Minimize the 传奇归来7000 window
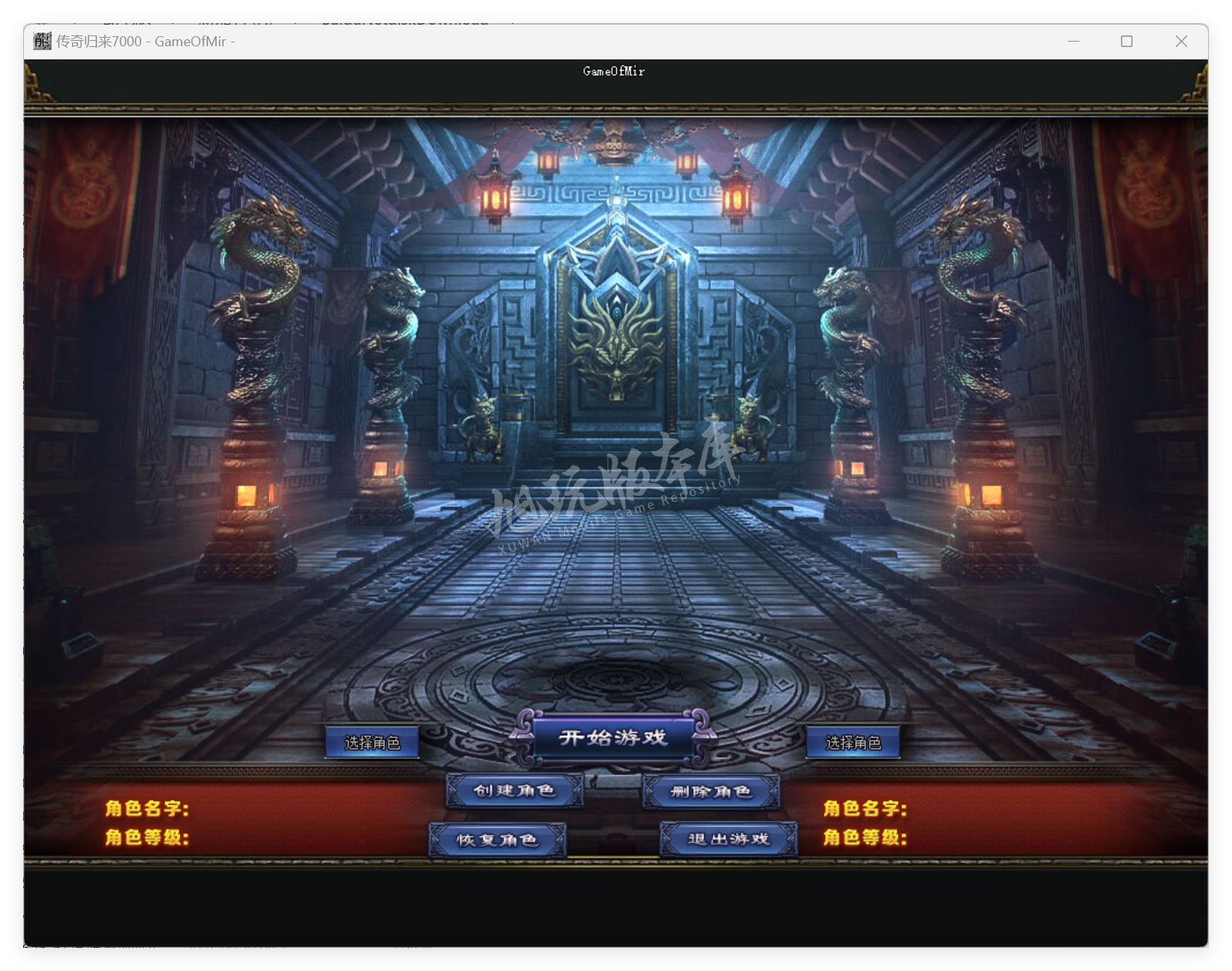Image resolution: width=1232 pixels, height=971 pixels. (1073, 41)
